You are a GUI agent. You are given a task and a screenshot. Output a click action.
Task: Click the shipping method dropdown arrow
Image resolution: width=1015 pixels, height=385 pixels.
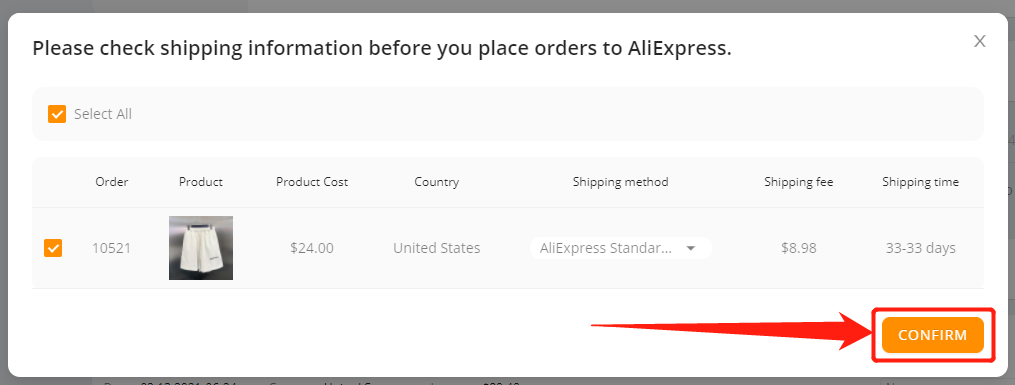691,248
